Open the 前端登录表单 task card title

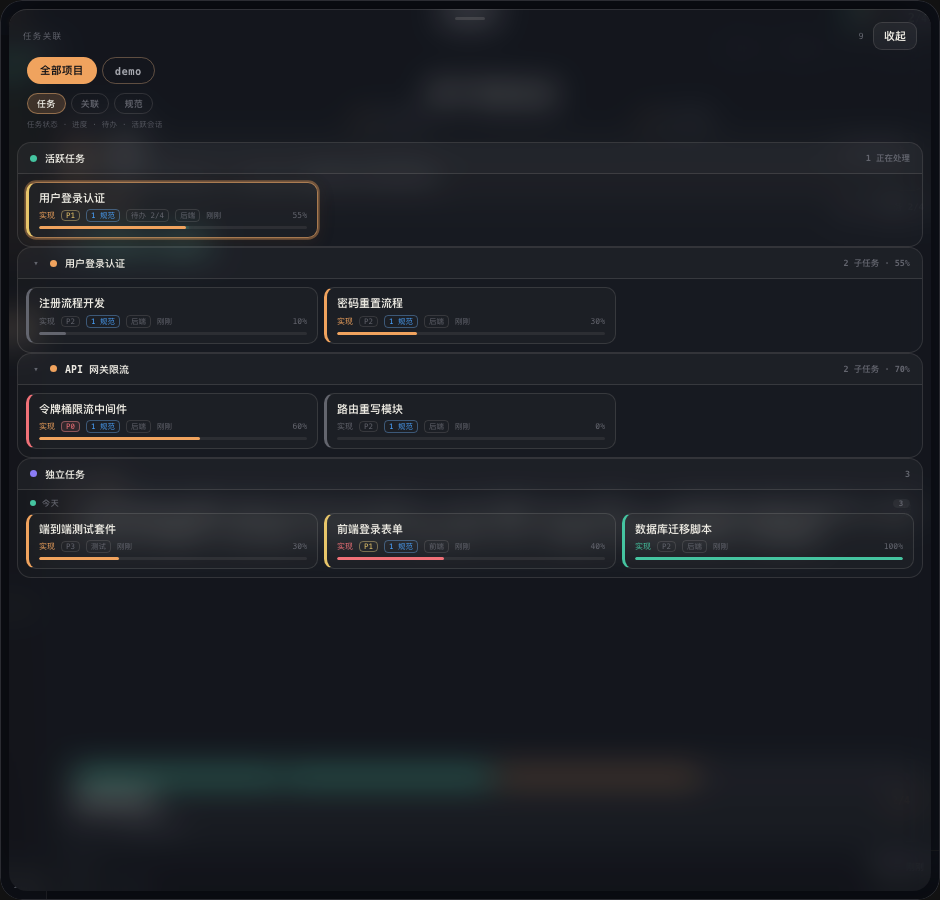370,529
